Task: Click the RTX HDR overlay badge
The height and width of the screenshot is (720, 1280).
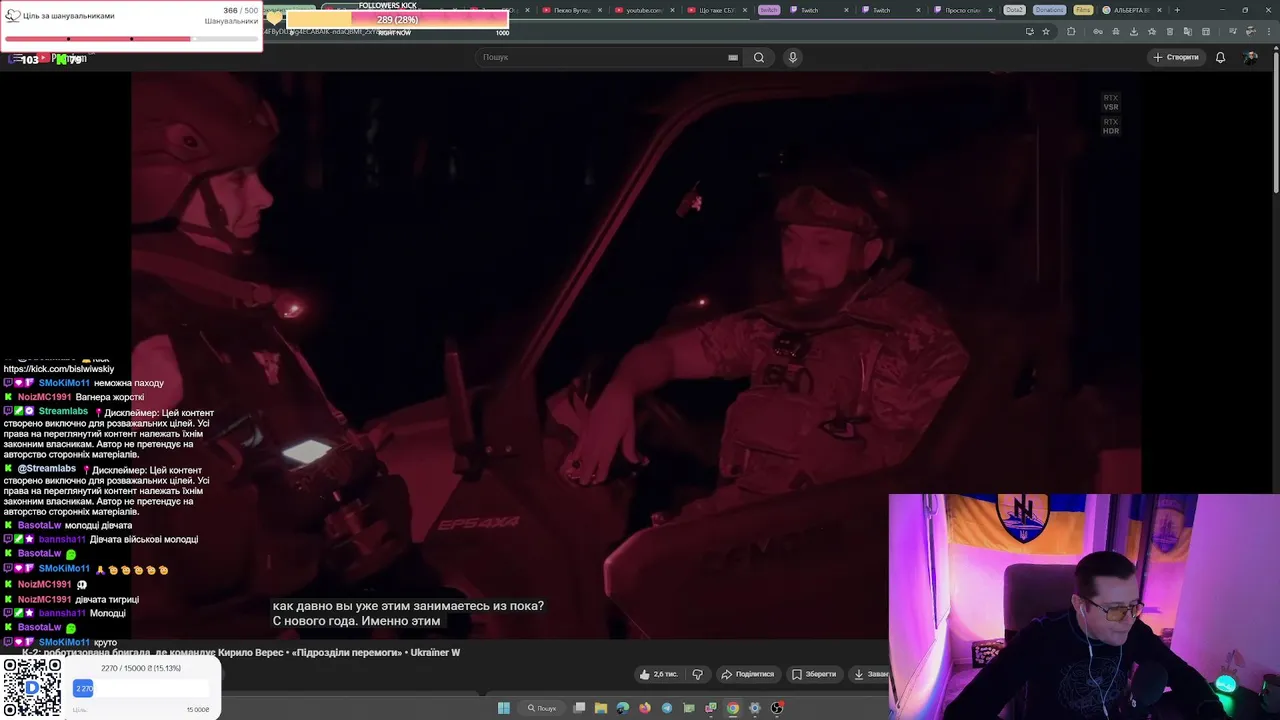Action: coord(1110,126)
